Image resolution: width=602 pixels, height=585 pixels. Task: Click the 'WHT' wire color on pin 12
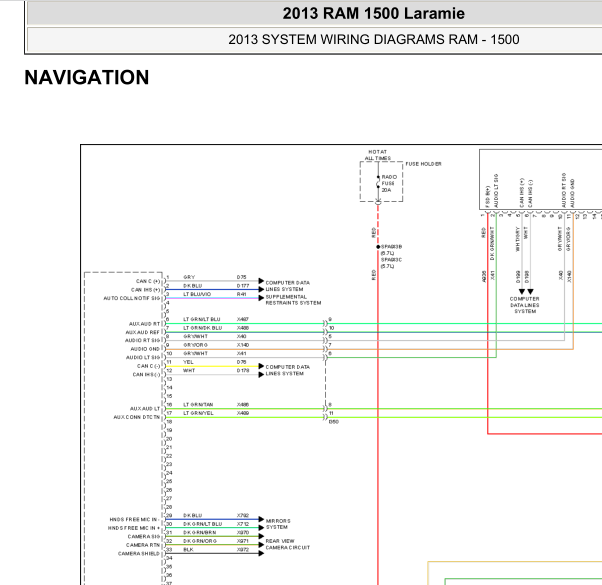click(189, 370)
